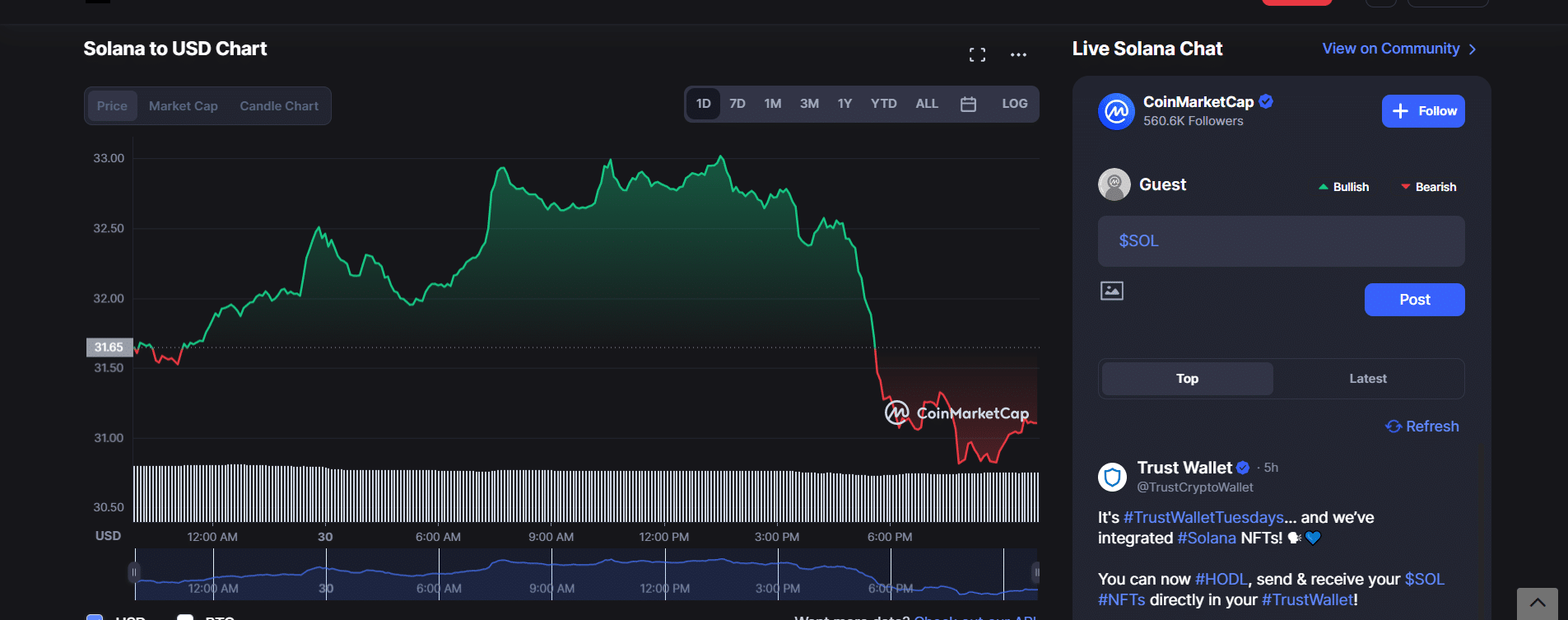
Task: Click the scroll-to-top arrow button
Action: tap(1538, 604)
